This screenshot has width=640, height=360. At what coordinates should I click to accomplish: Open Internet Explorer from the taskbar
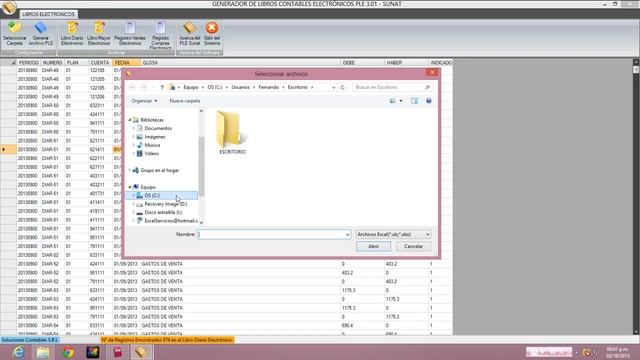18,352
